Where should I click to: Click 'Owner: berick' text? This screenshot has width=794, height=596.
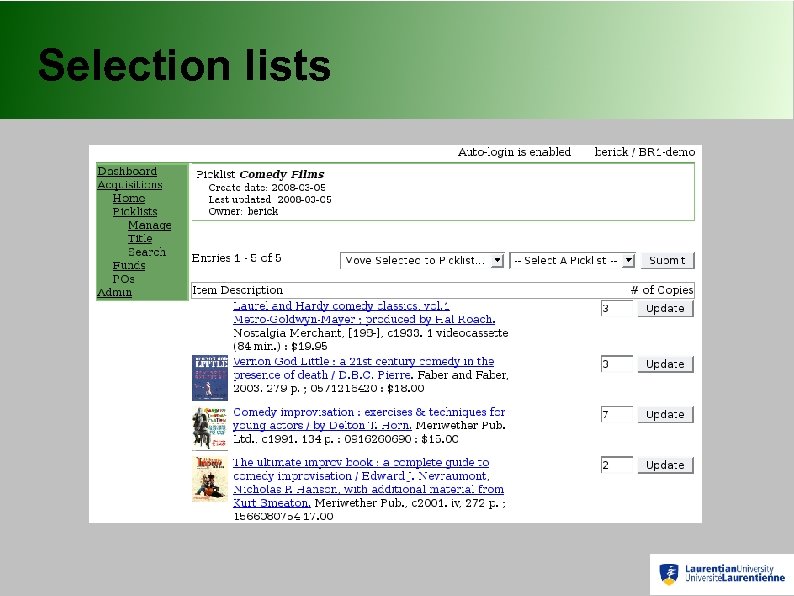point(243,212)
